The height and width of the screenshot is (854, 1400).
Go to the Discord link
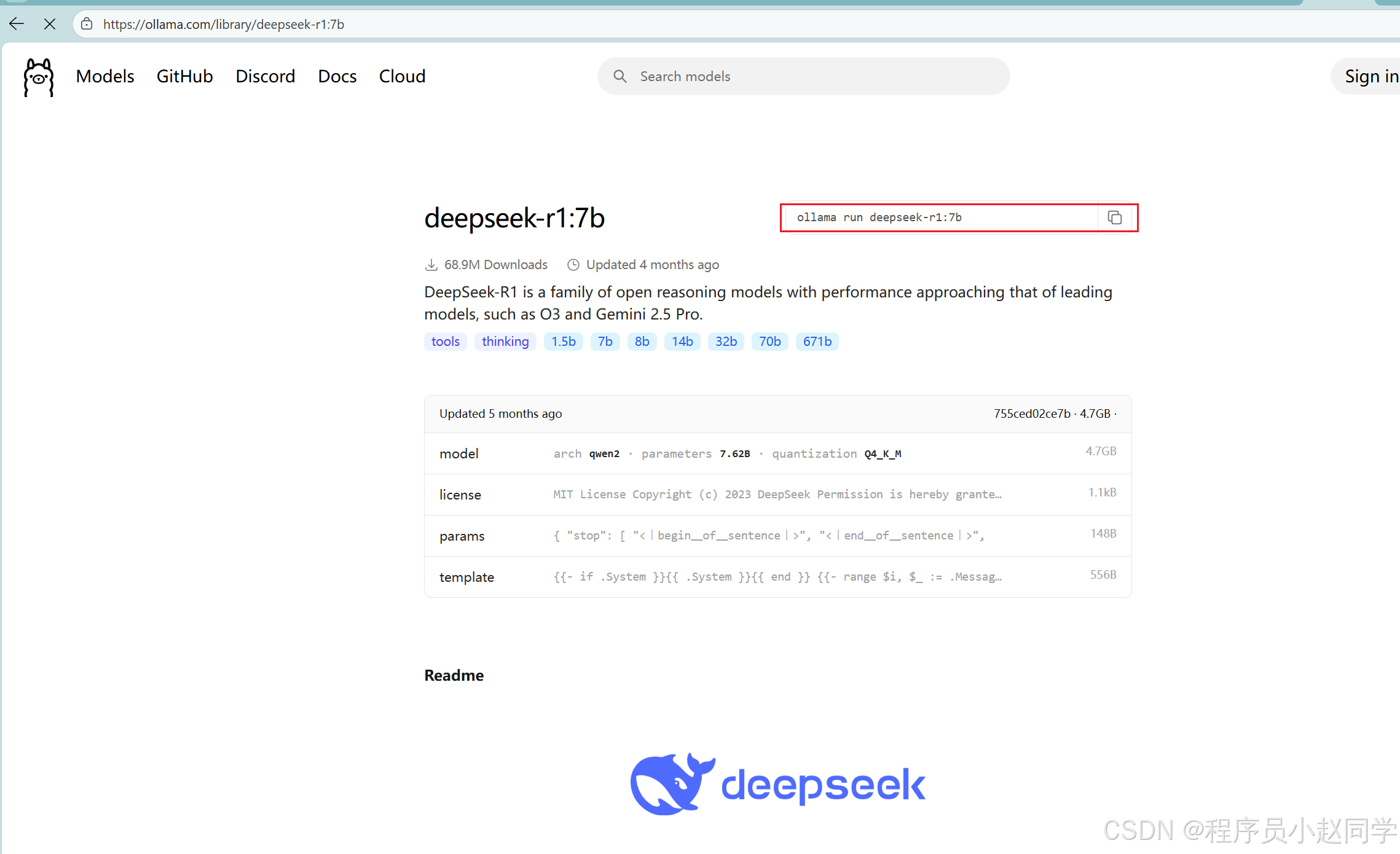(265, 76)
